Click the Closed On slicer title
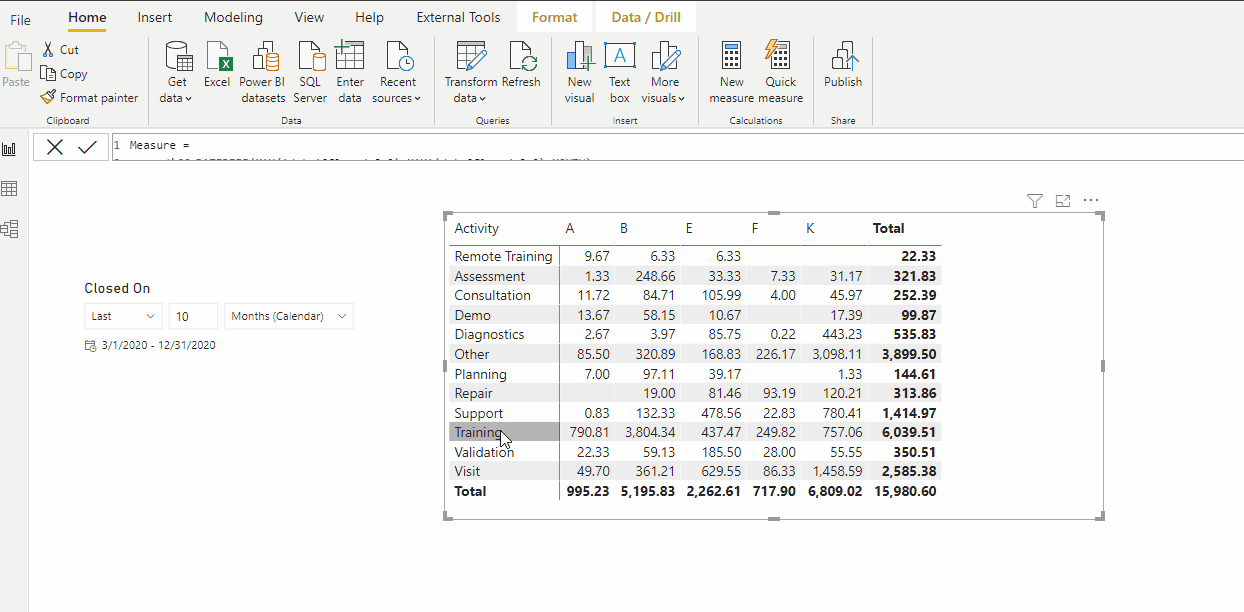 tap(117, 288)
